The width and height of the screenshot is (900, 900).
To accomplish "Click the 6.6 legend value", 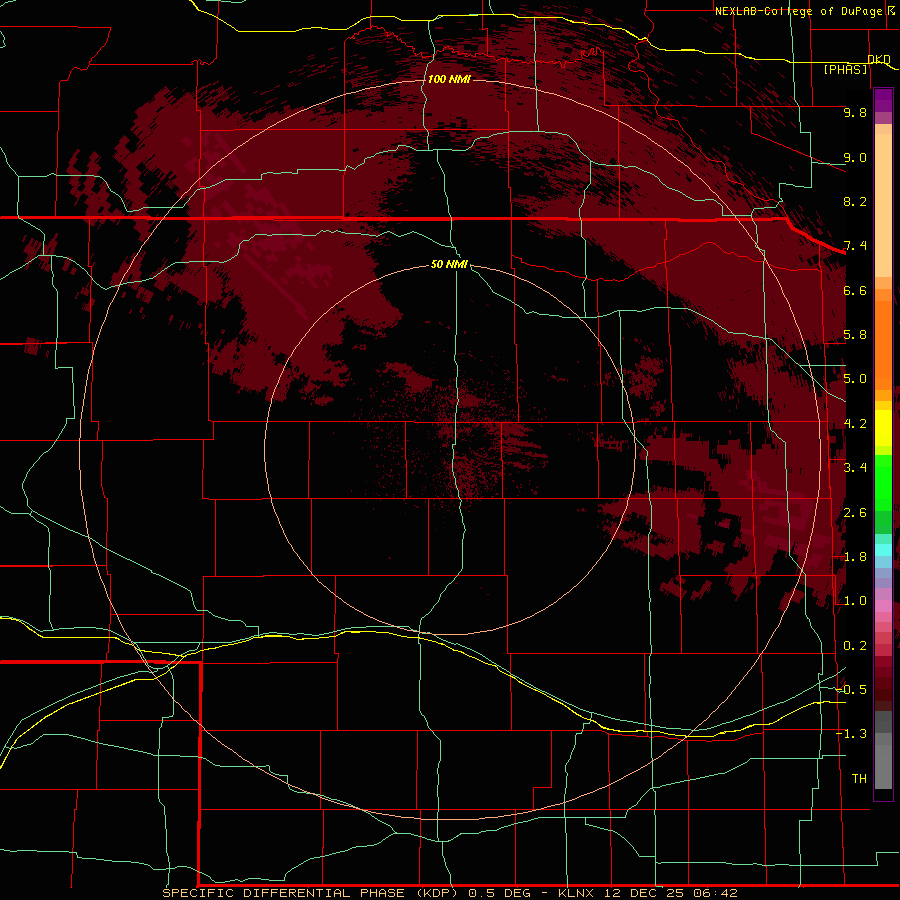I will (855, 290).
